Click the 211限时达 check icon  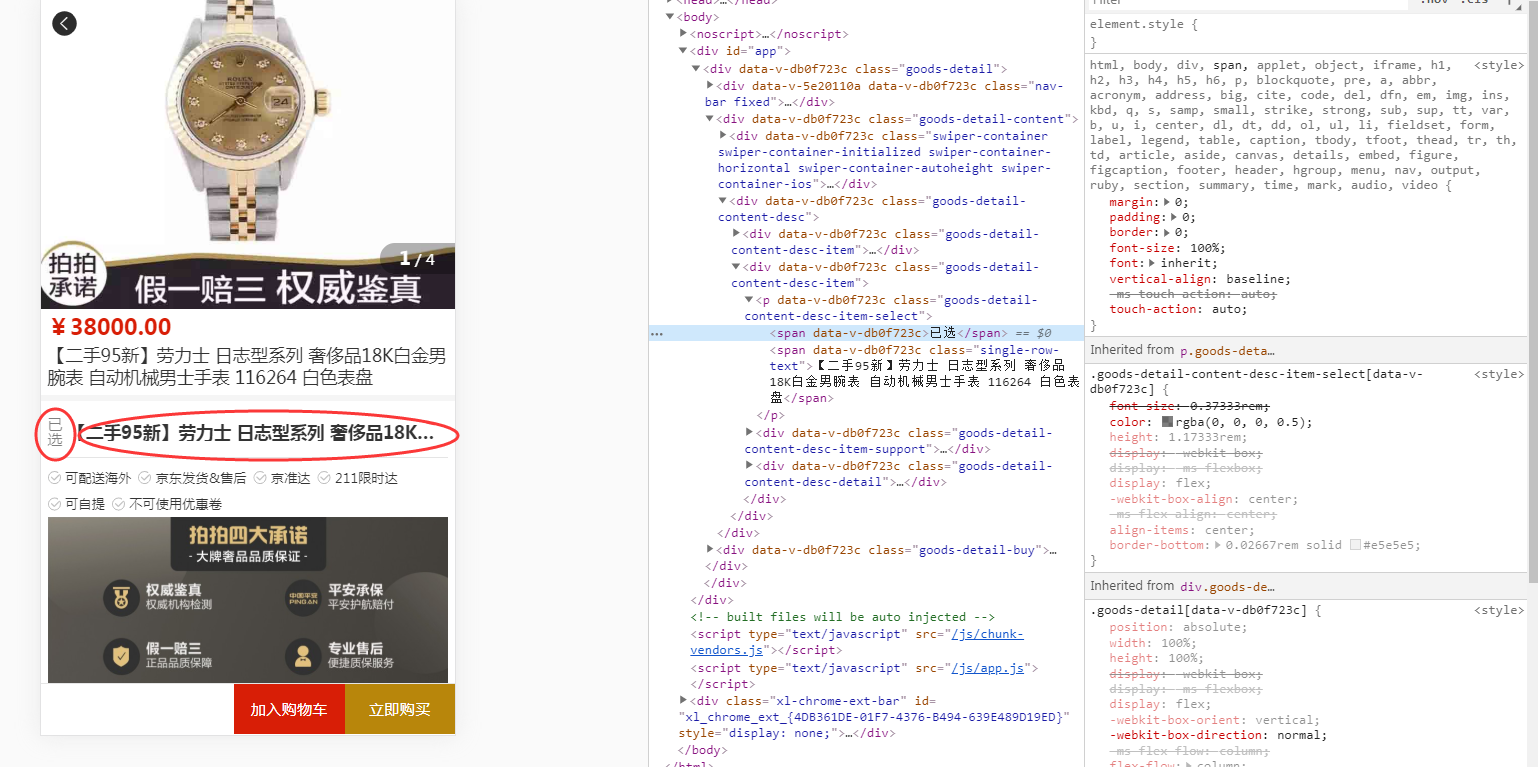click(x=324, y=478)
